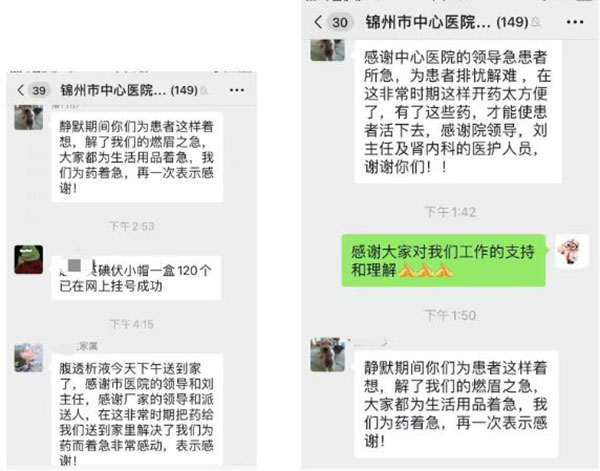Tap message about 碘伏小帽一盒120个
This screenshot has width=600, height=471.
(136, 278)
